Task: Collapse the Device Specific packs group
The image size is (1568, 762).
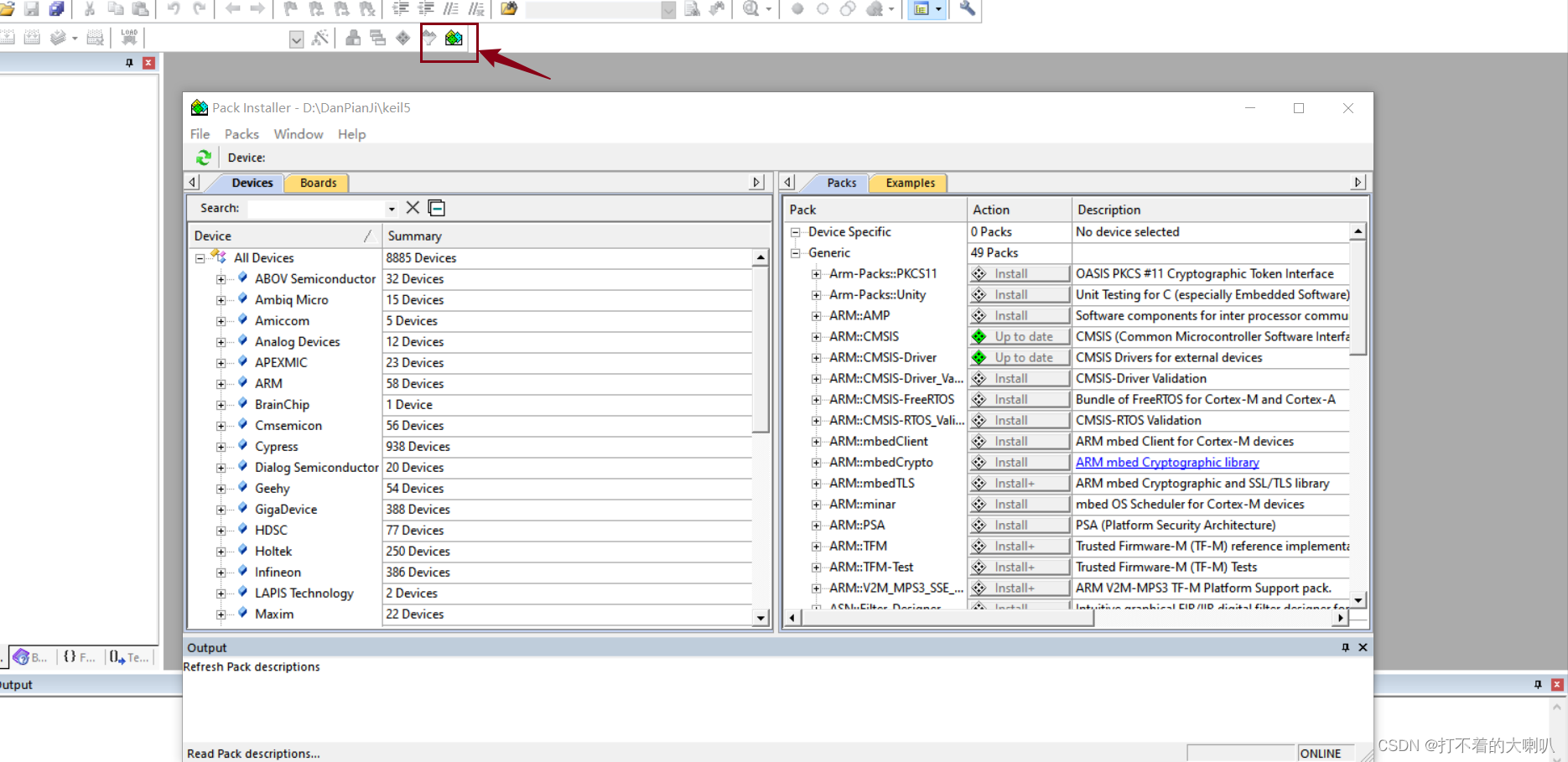Action: click(x=795, y=232)
